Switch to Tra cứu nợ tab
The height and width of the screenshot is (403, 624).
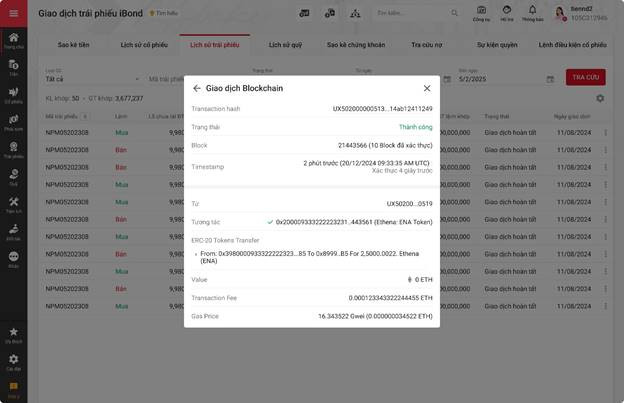click(x=427, y=45)
